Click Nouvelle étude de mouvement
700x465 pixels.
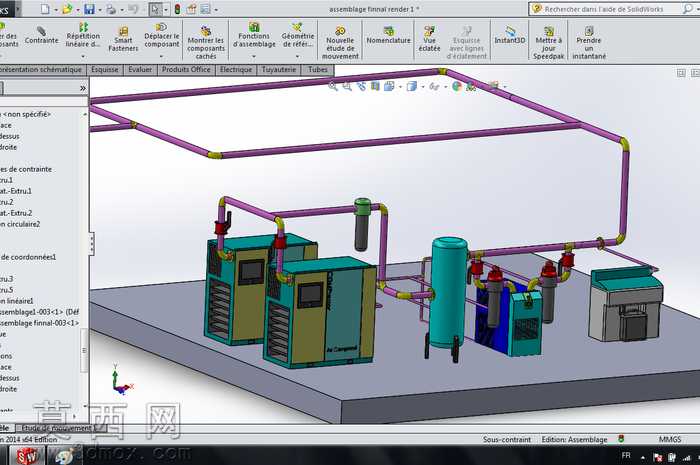coord(340,42)
